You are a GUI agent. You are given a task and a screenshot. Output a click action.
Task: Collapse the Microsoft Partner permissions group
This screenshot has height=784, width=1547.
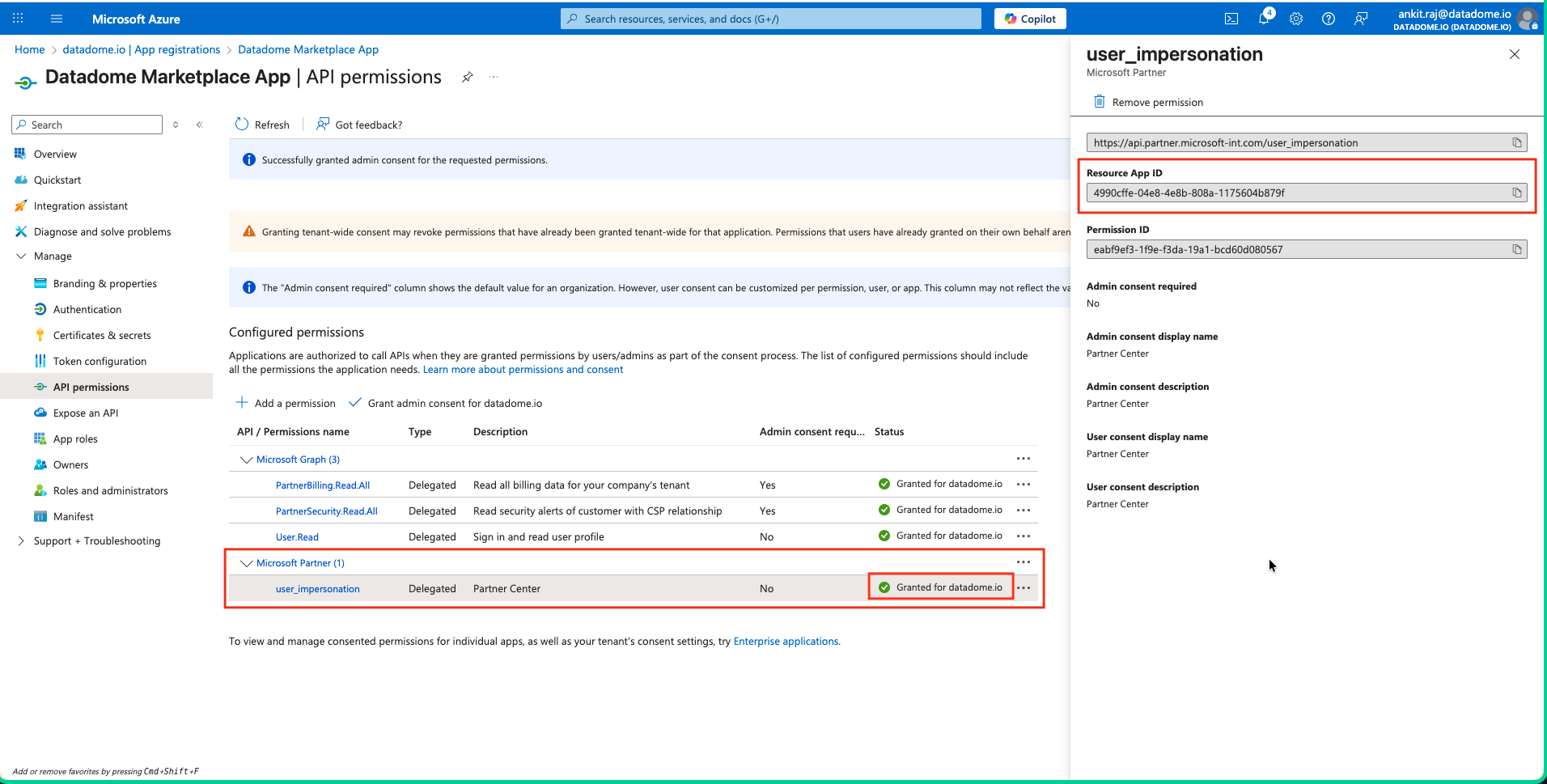coord(247,563)
